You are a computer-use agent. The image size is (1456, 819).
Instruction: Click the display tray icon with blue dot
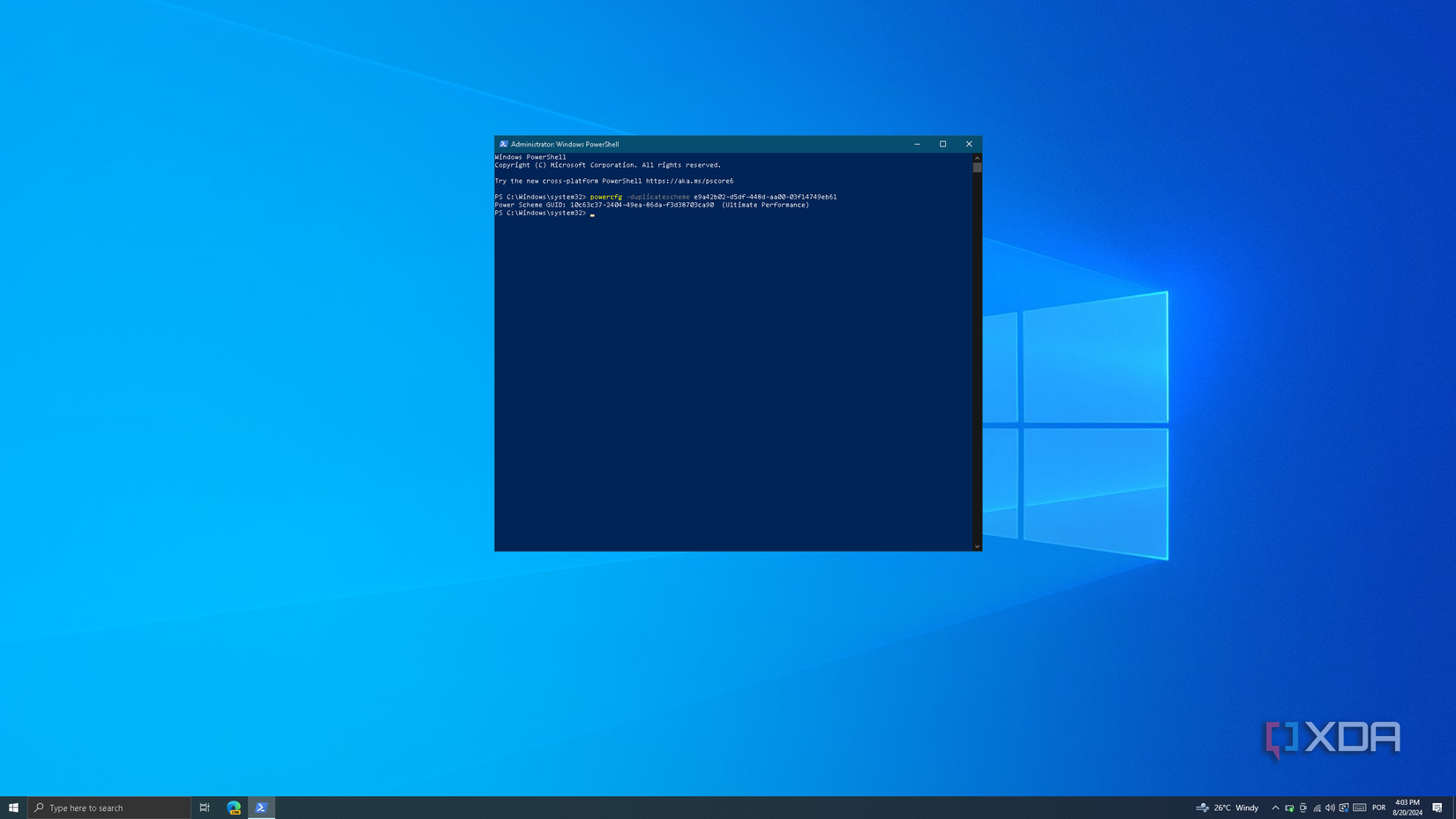tap(1344, 808)
